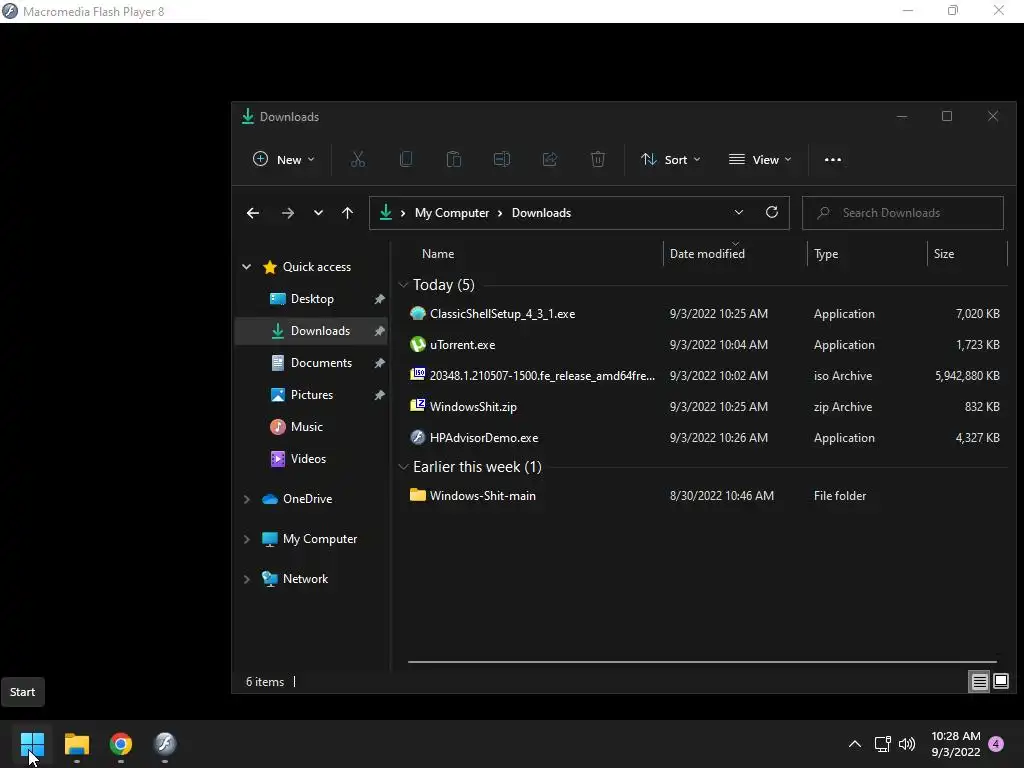
Task: Click the Windows-Shit-main folder icon
Action: (x=417, y=495)
